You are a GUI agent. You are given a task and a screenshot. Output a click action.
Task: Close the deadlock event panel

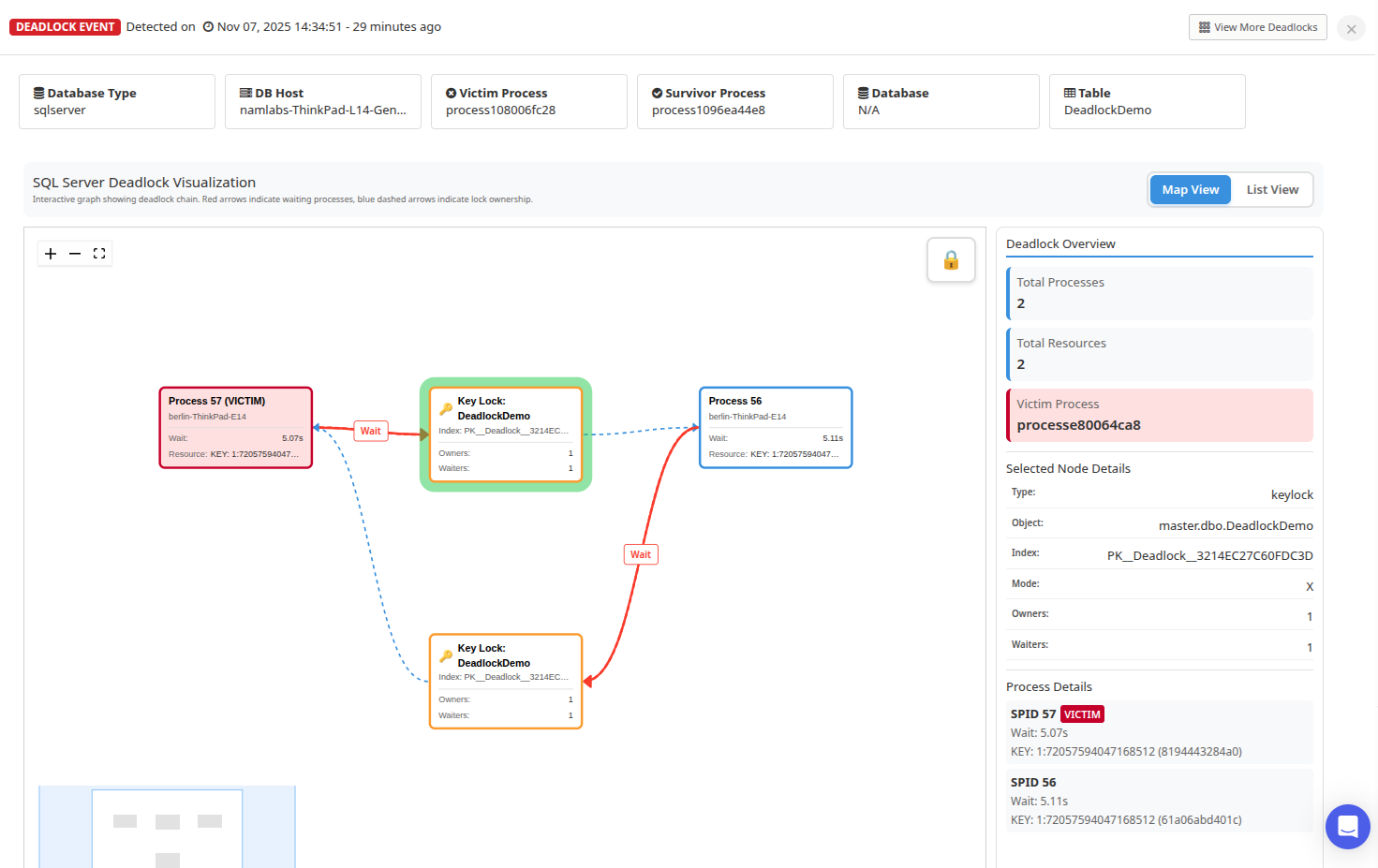point(1351,28)
